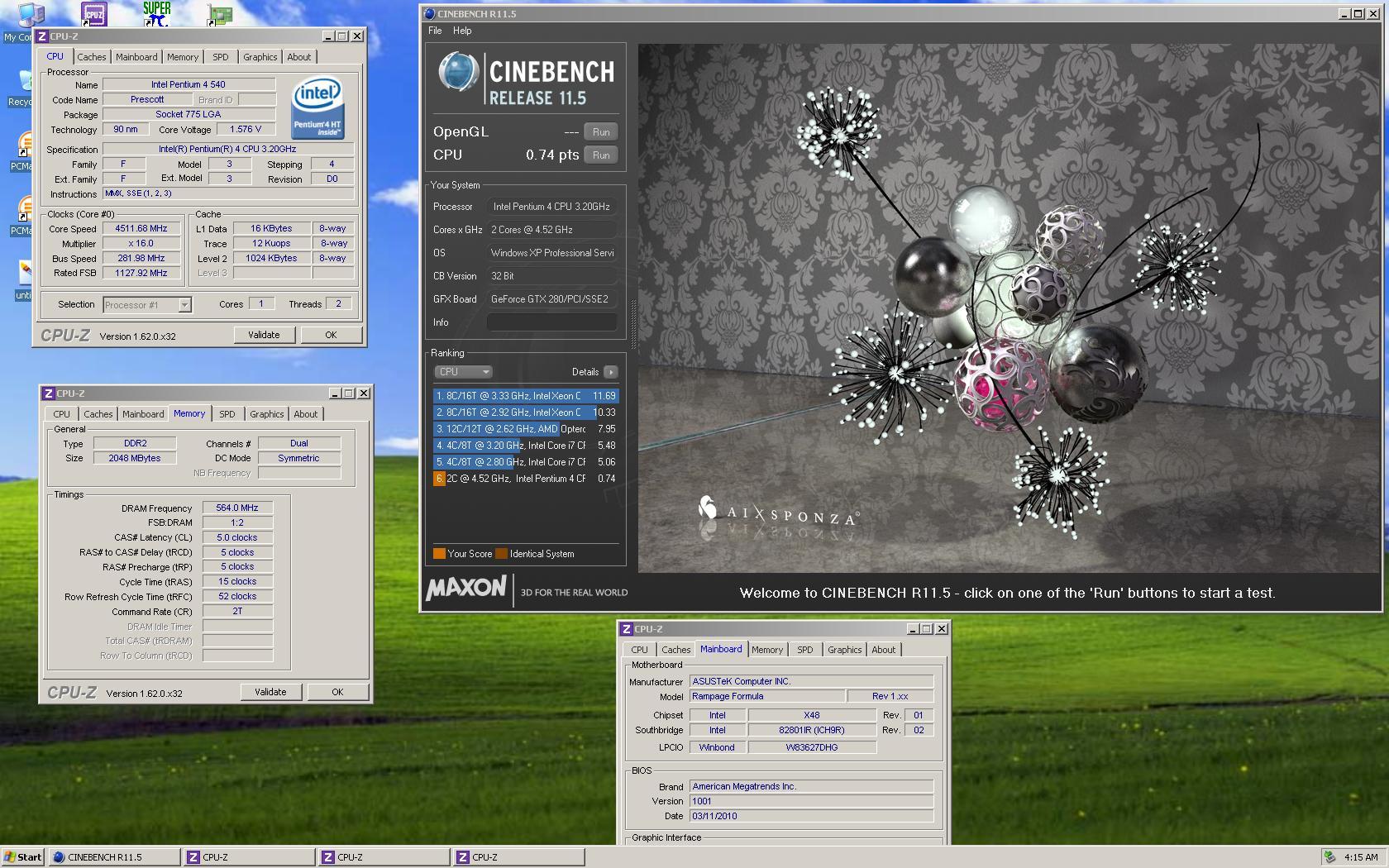Click the splitter grip beside the render view
The width and height of the screenshot is (1389, 868).
[633, 322]
